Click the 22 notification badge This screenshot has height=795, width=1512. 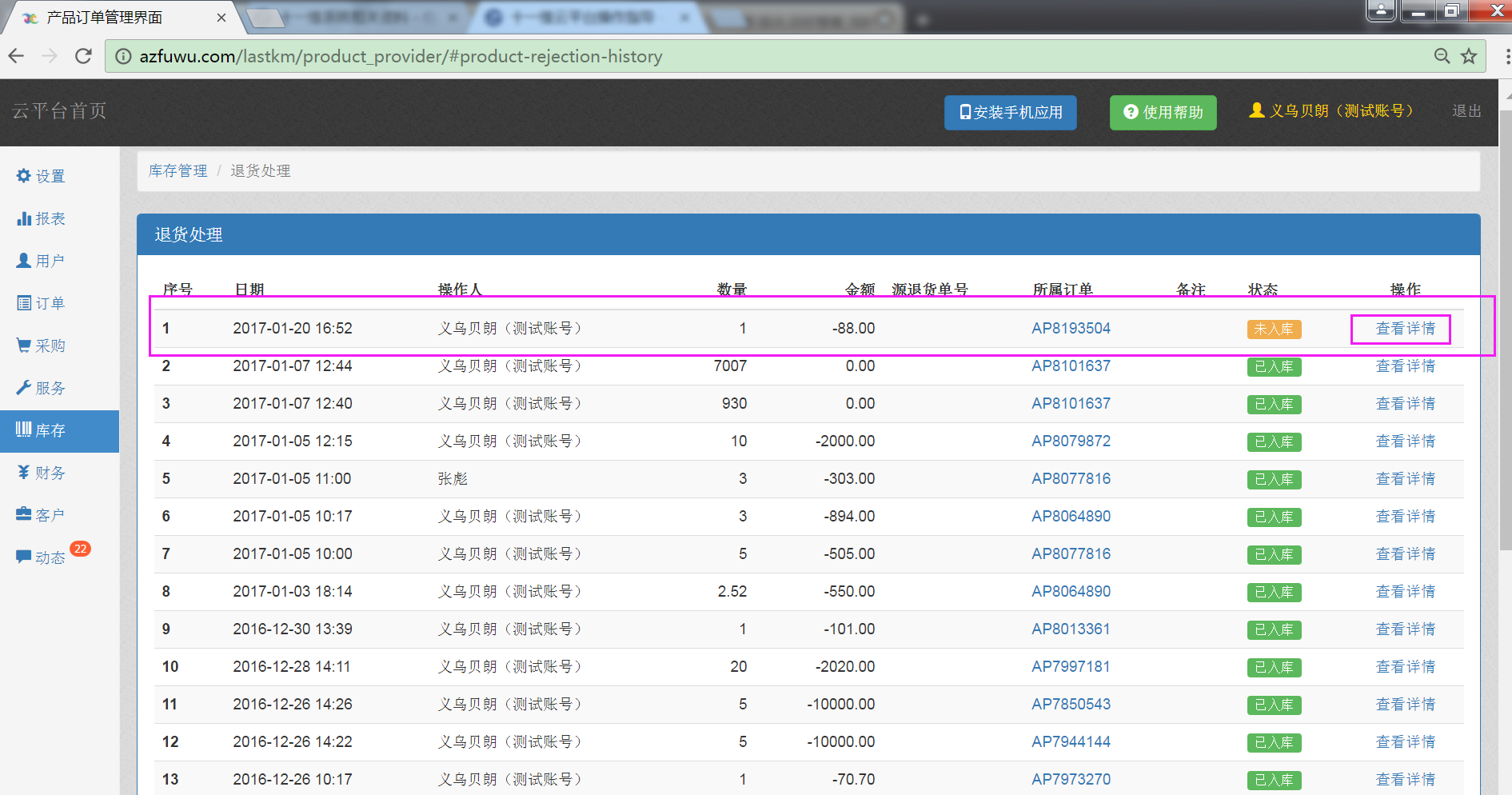pos(80,549)
